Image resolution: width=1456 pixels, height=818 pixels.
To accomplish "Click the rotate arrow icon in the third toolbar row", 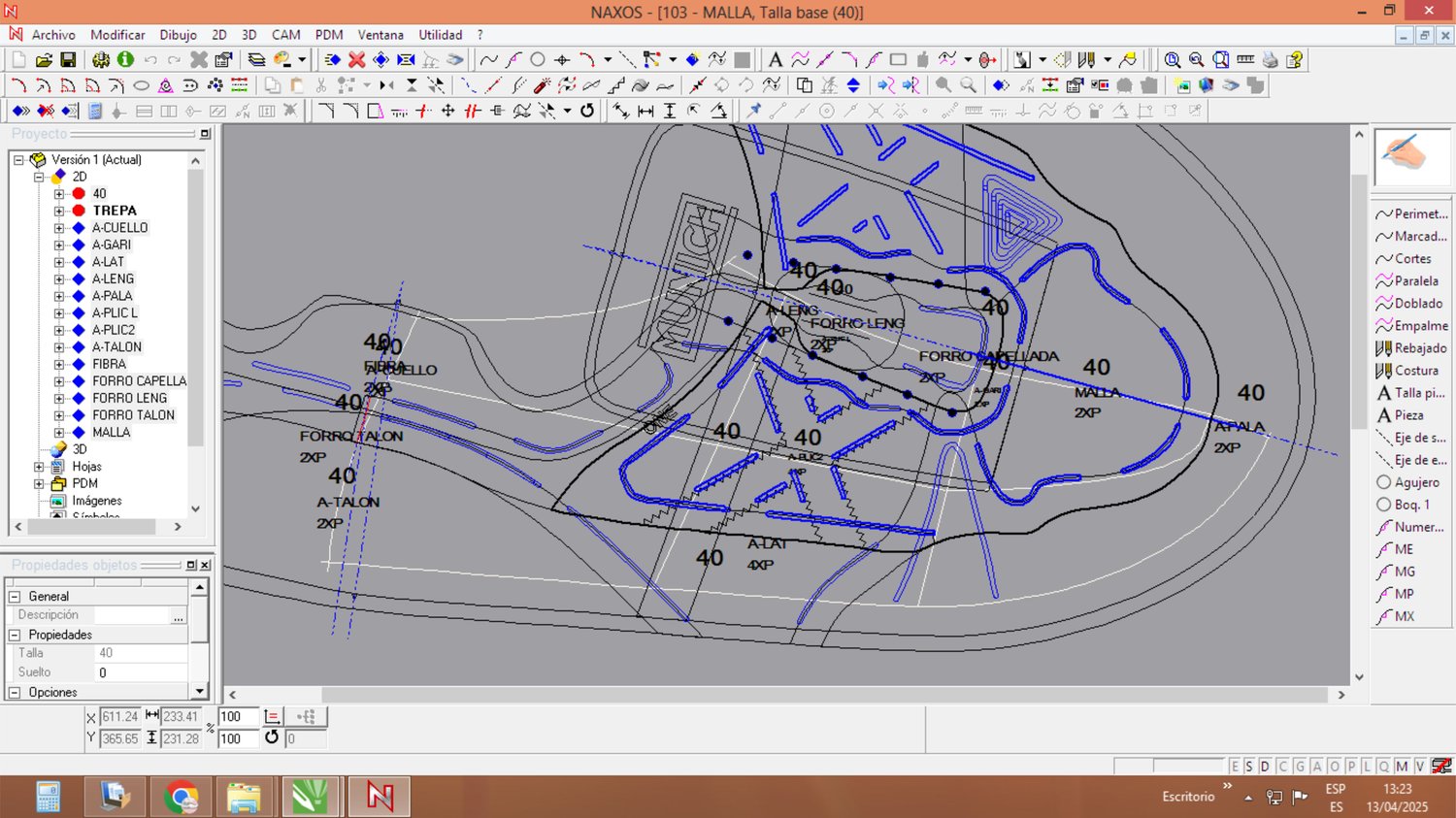I will [587, 111].
